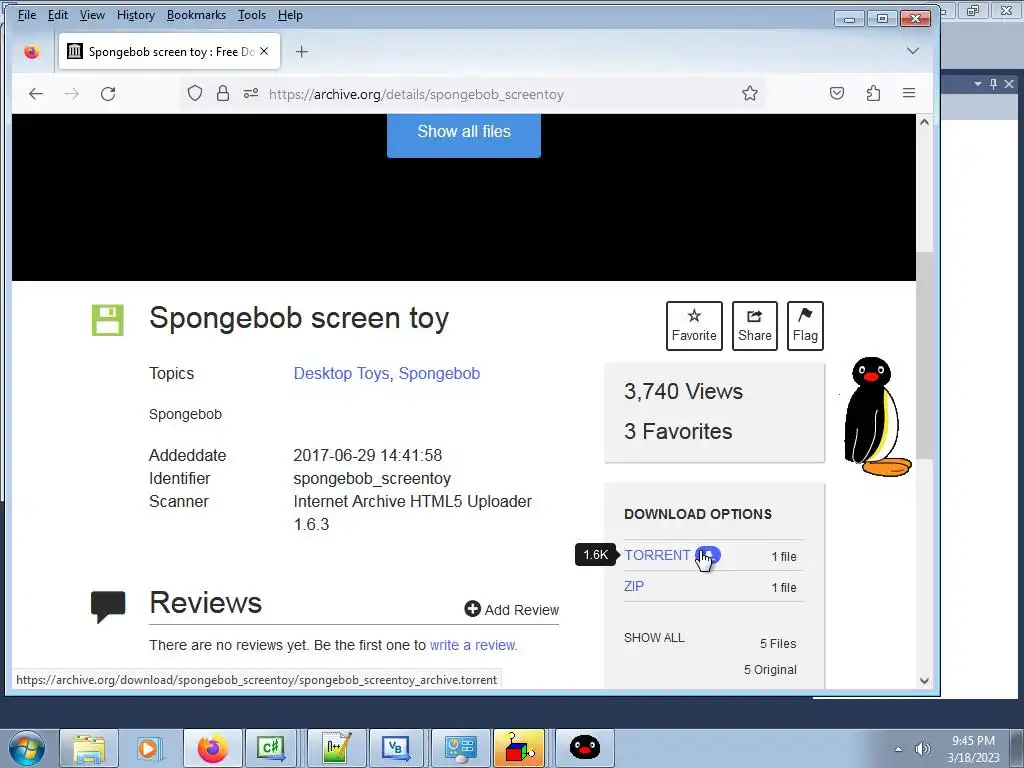Open the View menu

92,14
